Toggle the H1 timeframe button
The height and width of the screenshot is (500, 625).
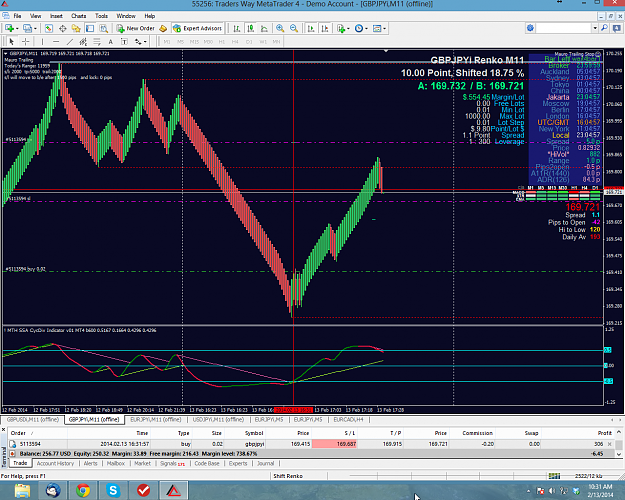tap(222, 41)
